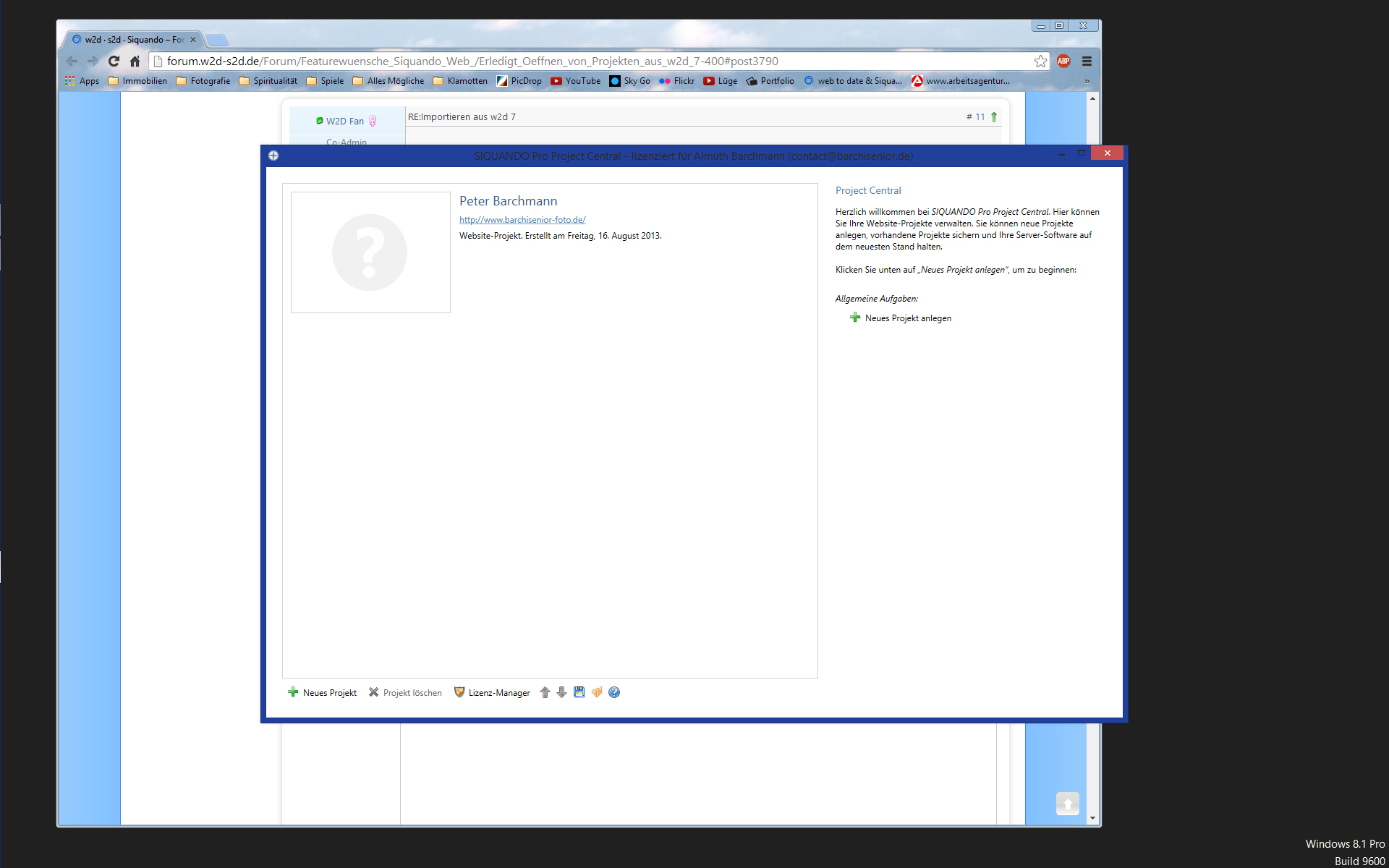Click the blue floppy disk save icon
The height and width of the screenshot is (868, 1389).
tap(579, 692)
